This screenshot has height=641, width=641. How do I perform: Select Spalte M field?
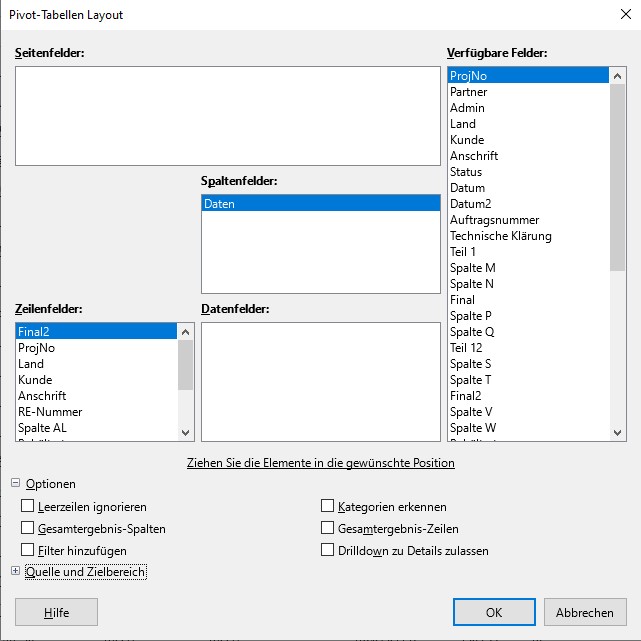coord(528,267)
